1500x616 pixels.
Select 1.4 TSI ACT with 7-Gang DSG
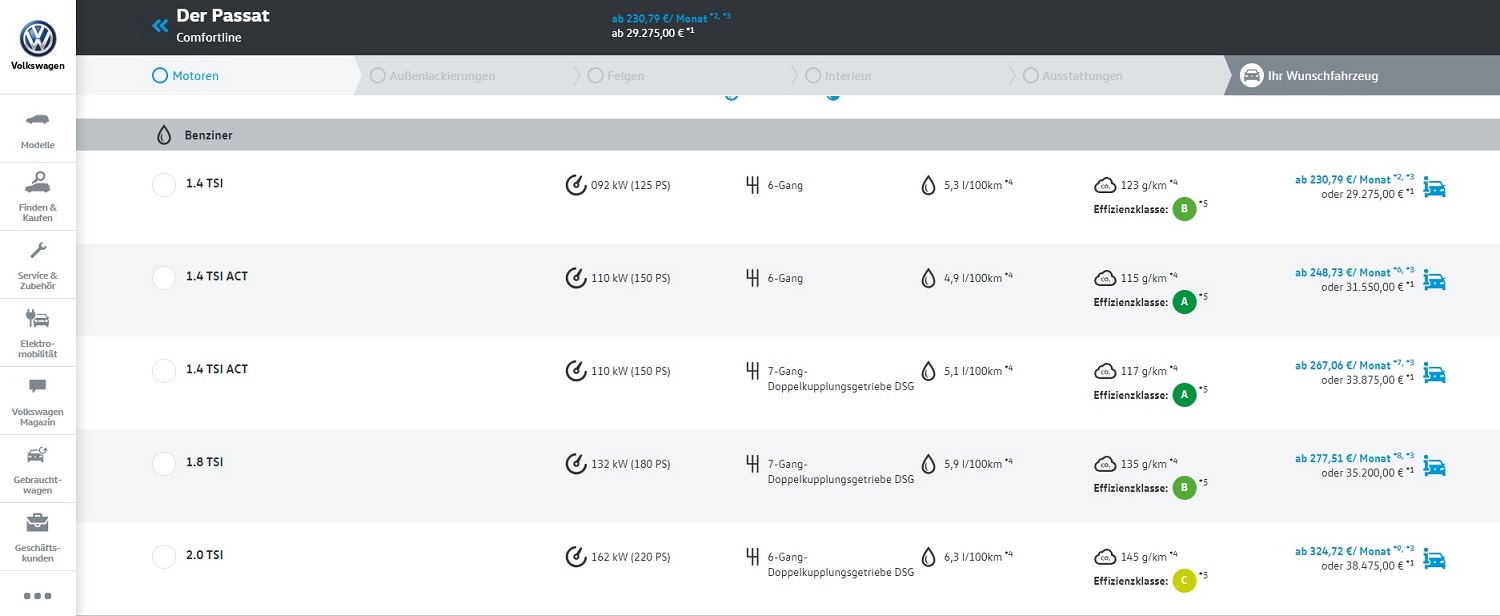164,371
